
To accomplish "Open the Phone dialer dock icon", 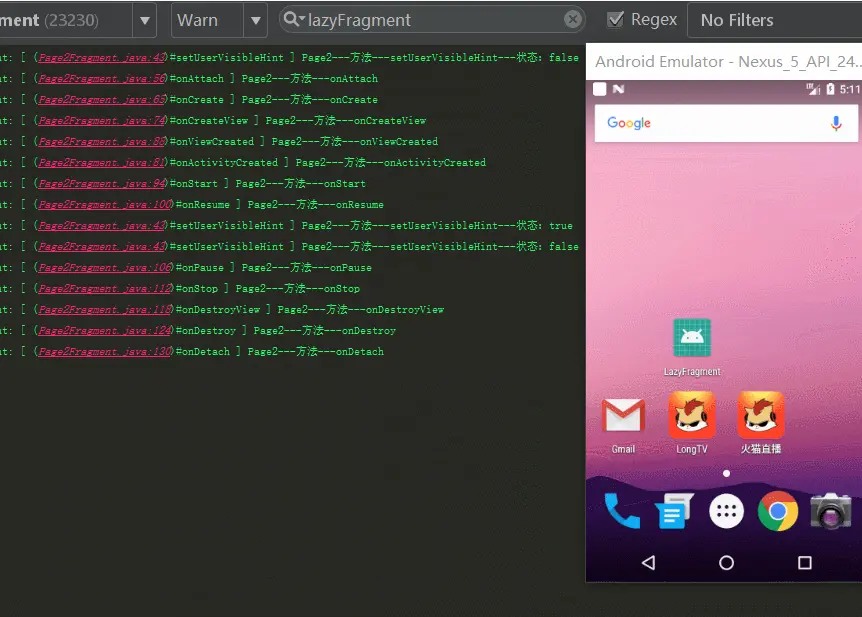I will (x=622, y=511).
